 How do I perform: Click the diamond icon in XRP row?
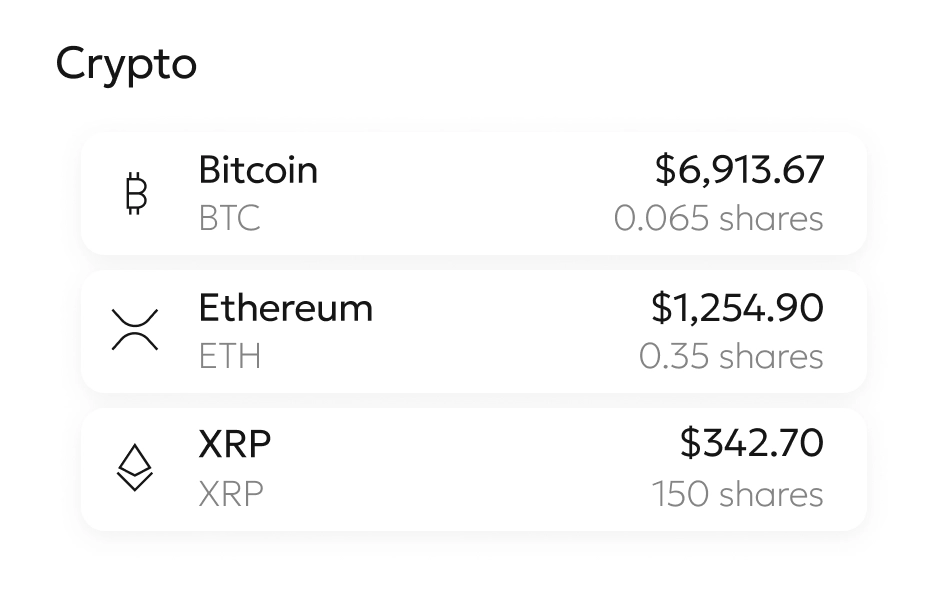[x=135, y=468]
